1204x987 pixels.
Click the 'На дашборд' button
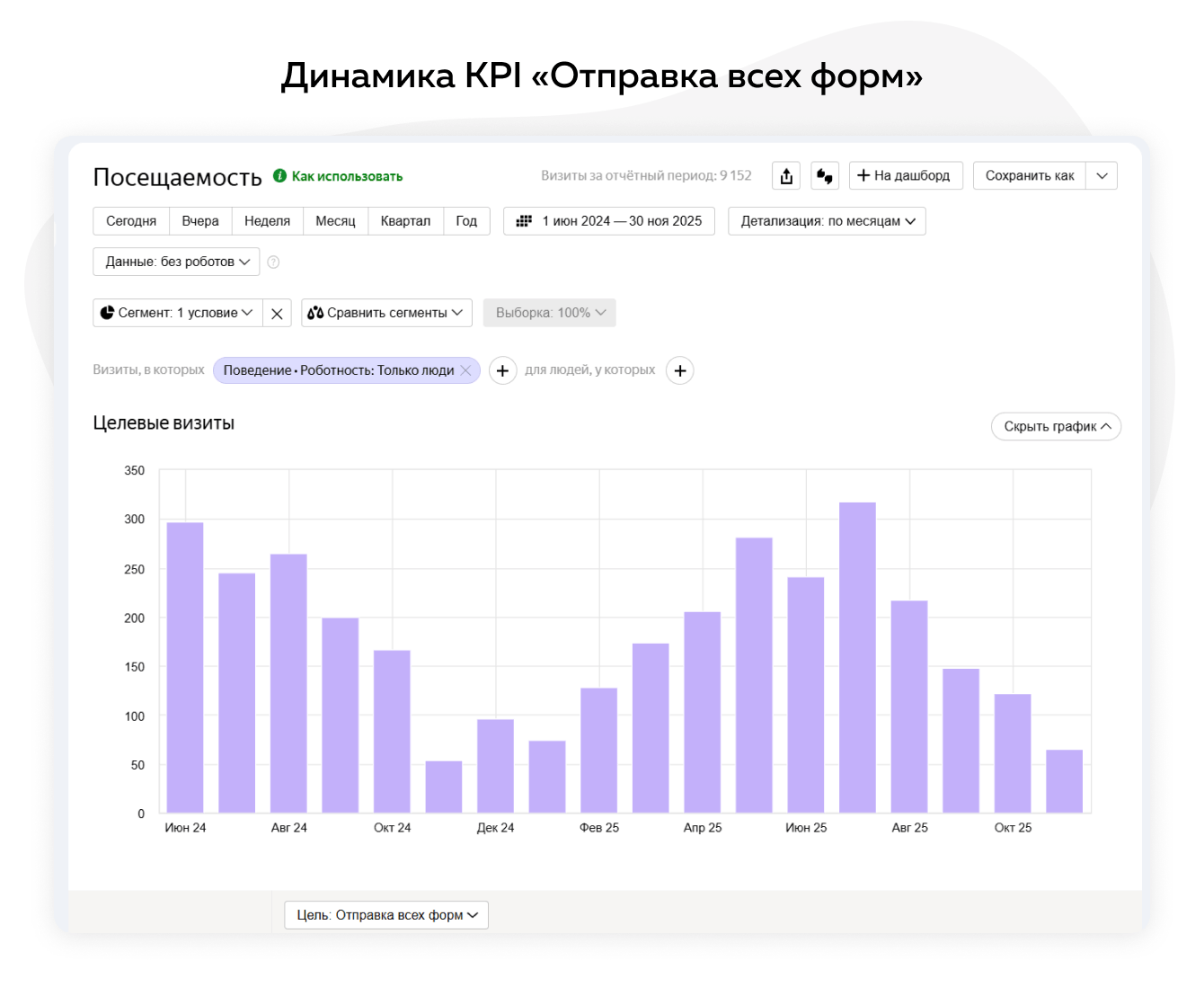coord(905,176)
